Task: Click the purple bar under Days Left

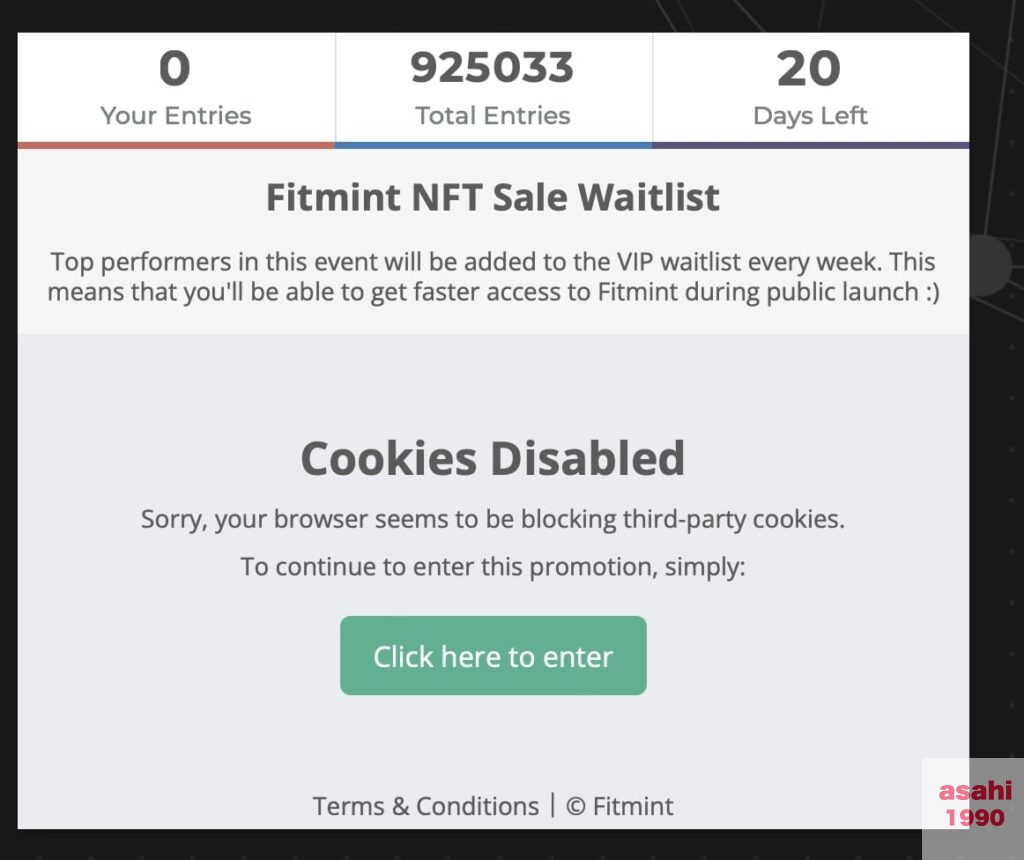Action: click(x=810, y=145)
